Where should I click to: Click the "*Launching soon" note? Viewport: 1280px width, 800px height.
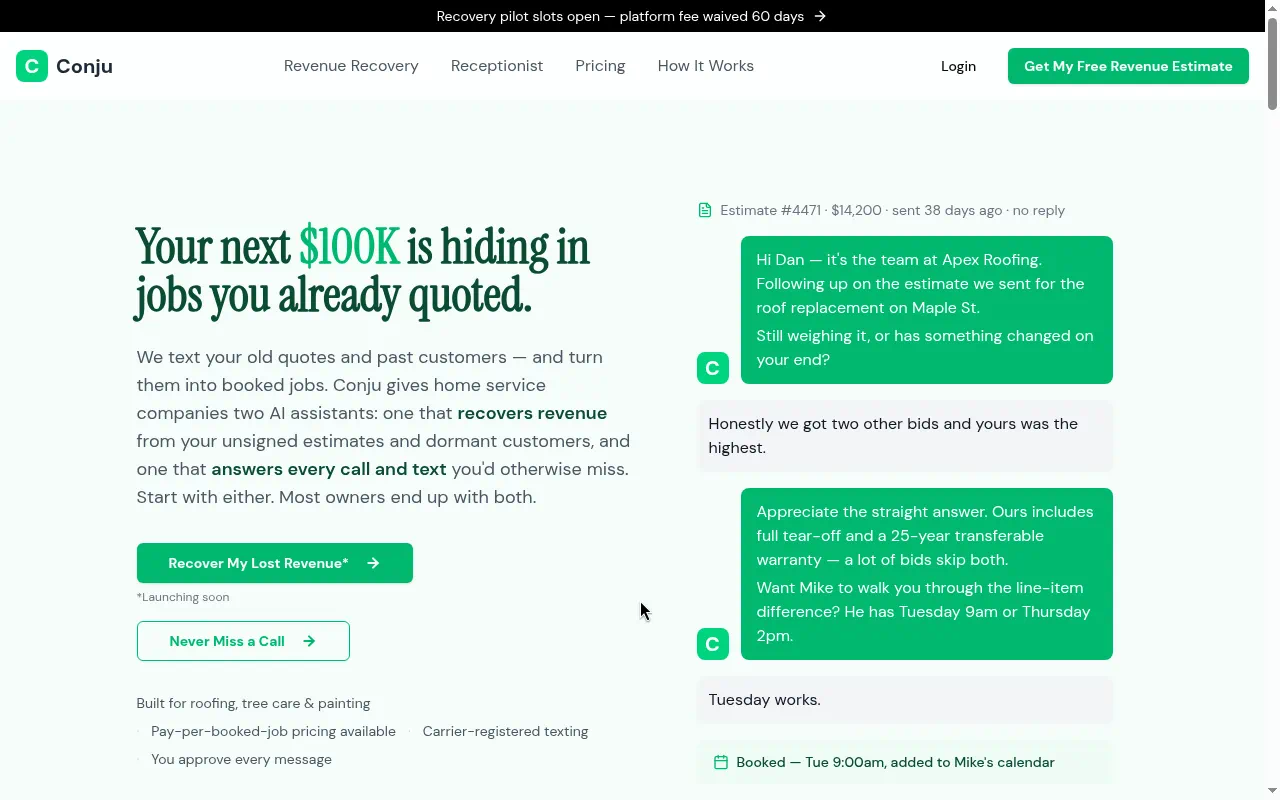183,597
